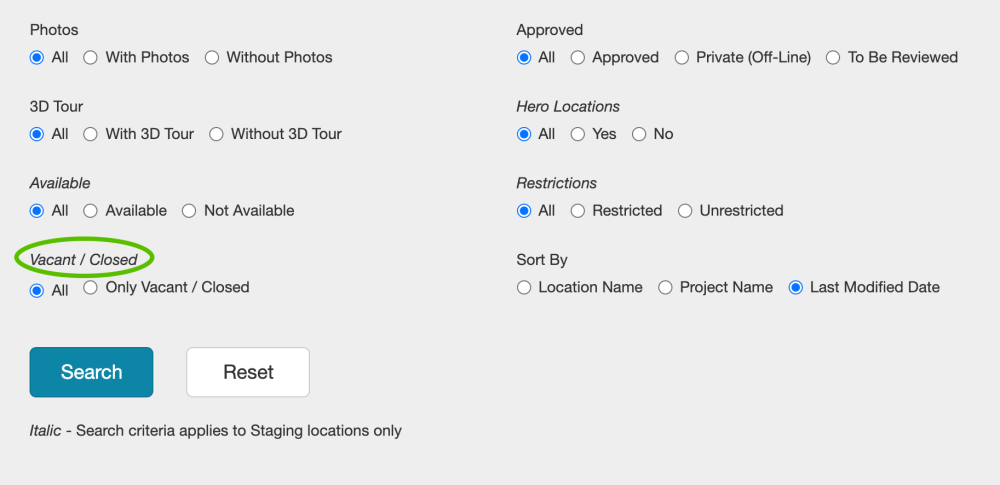
Task: Select All under the Photos filter
Action: pyautogui.click(x=38, y=58)
